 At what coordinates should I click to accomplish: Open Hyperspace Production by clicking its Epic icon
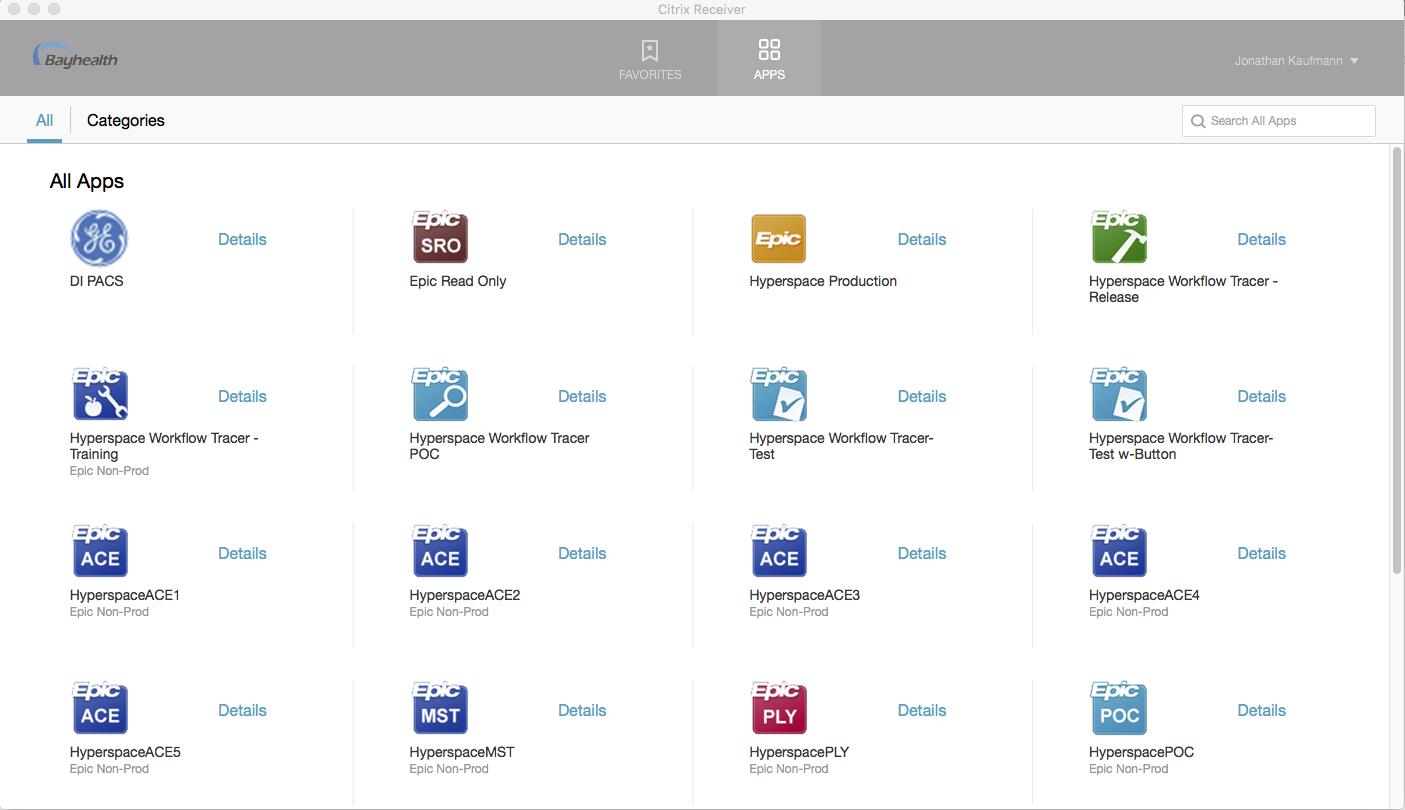coord(778,238)
